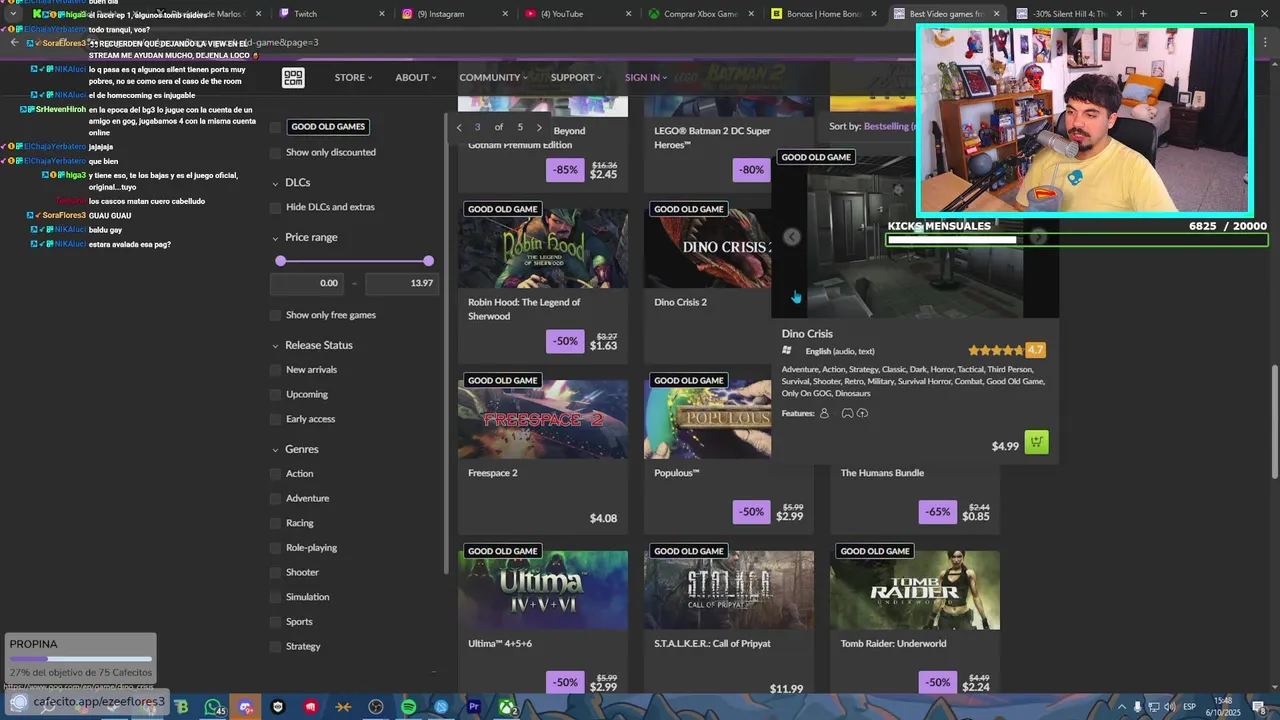Switch to Comprar Xbox Game browser tab
1280x720 pixels.
[x=700, y=14]
